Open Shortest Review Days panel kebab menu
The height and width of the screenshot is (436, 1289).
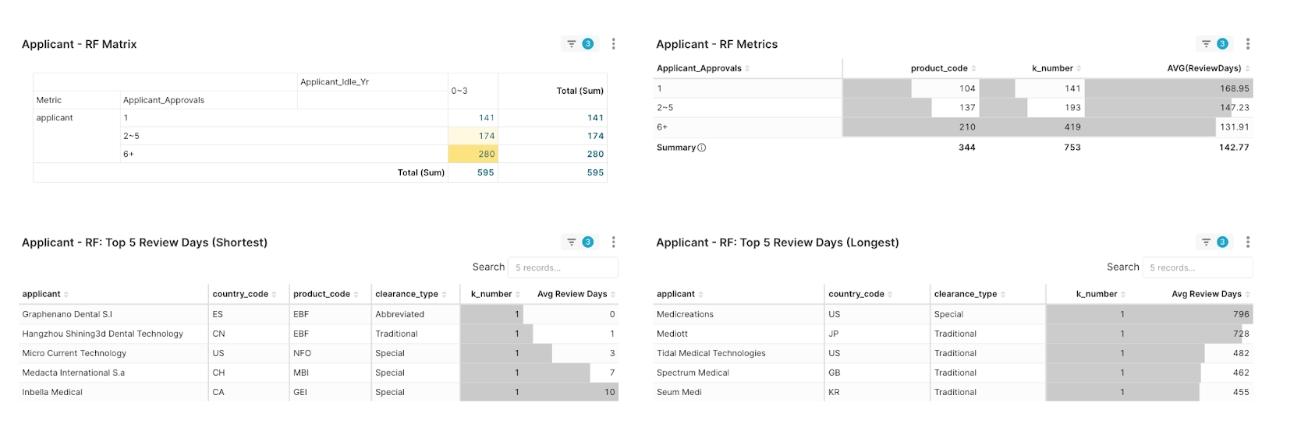614,242
